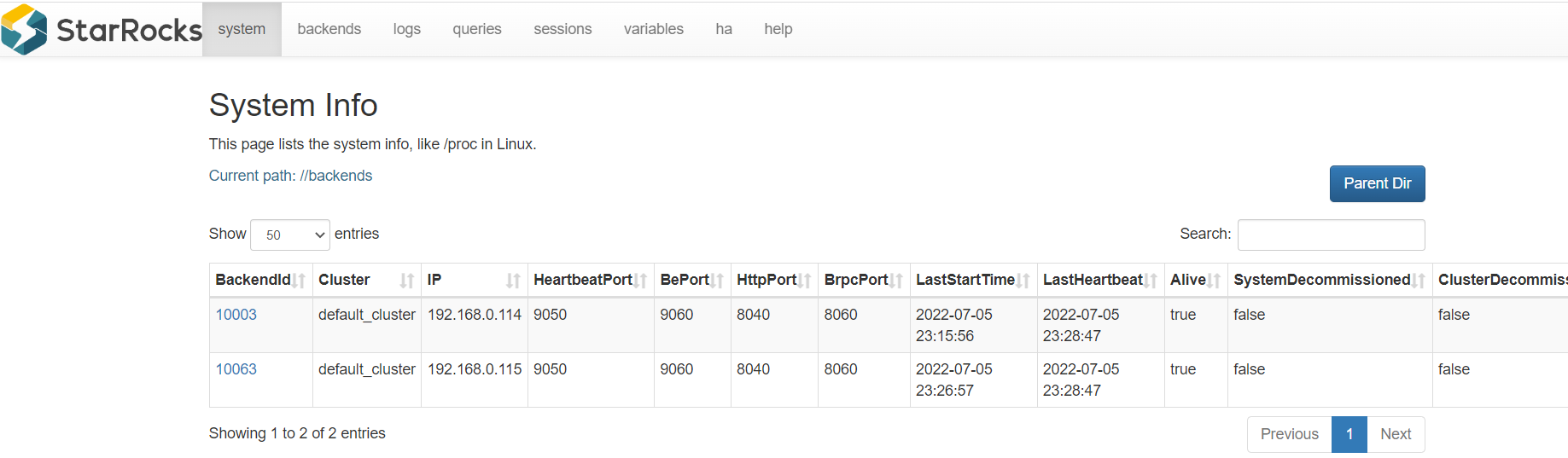Focus the Search input field
The image size is (1568, 458).
coord(1331,235)
